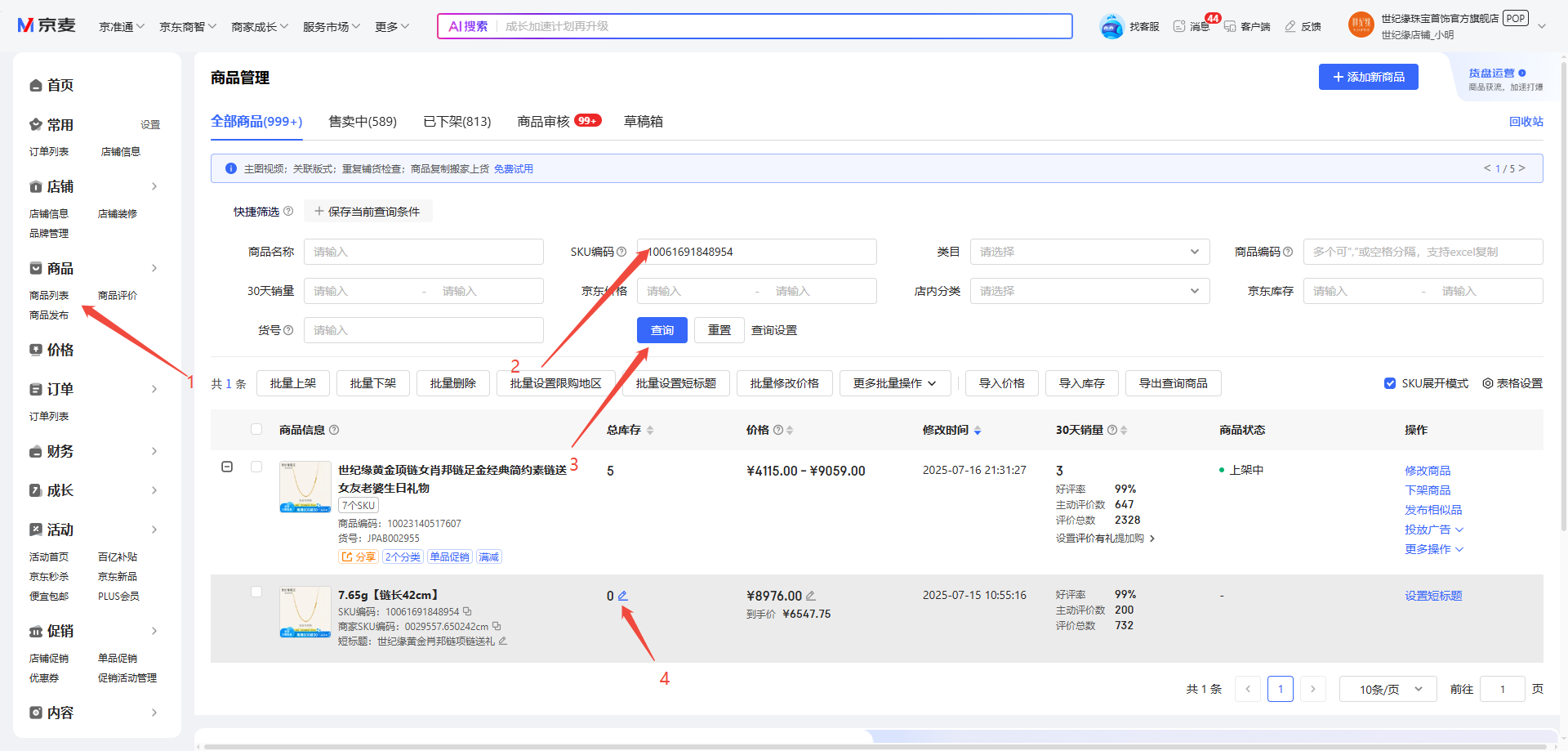Screen dimensions: 1568x751
Task: Open the 10条/页 page size dropdown
Action: click(x=1390, y=689)
